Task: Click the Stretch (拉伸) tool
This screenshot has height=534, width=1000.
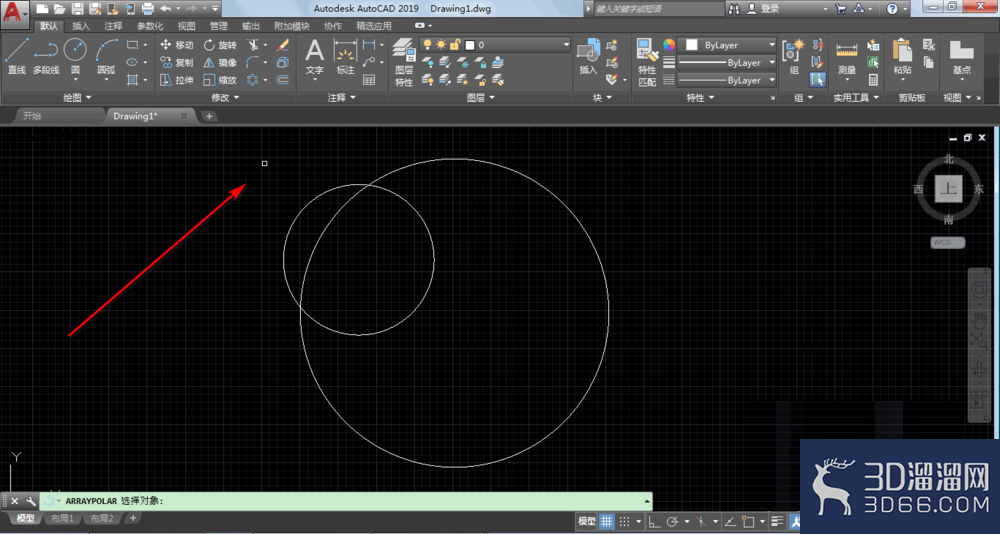Action: [177, 80]
